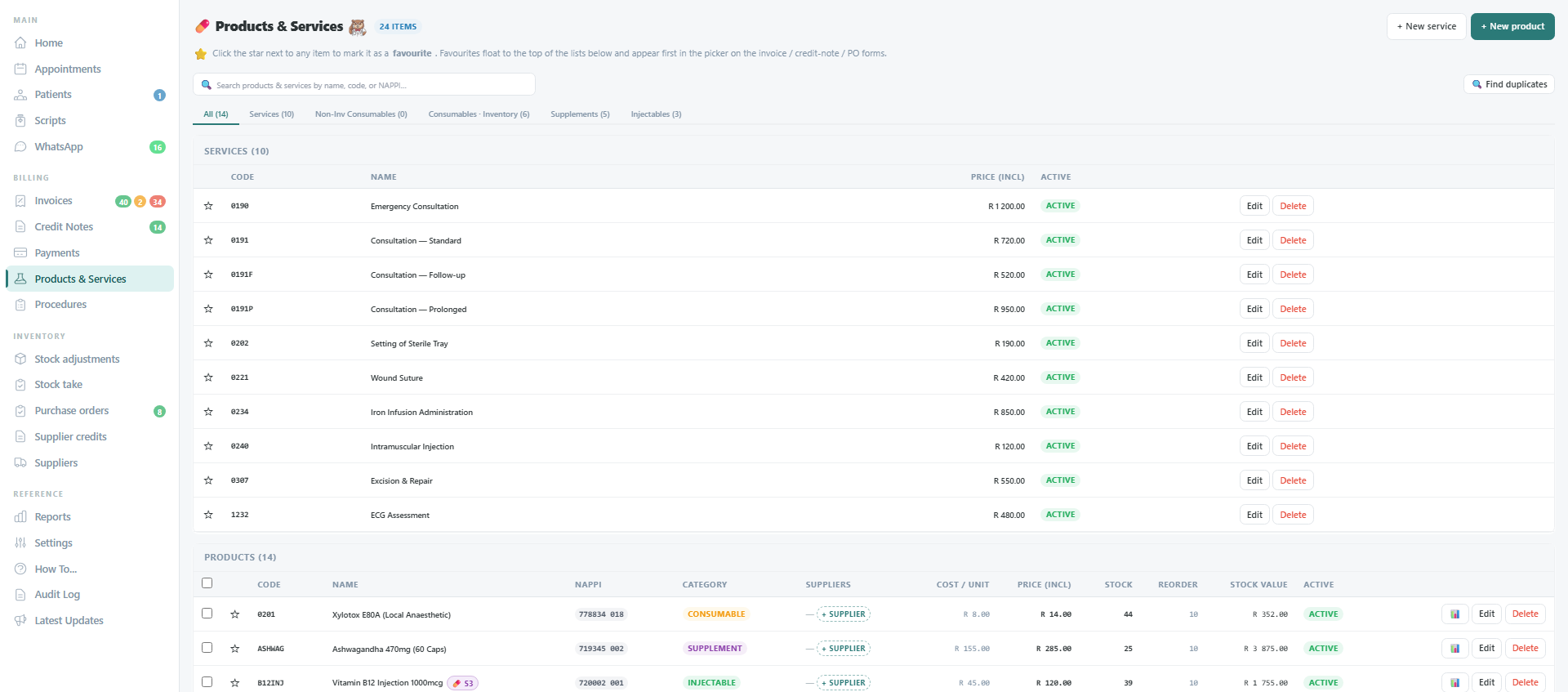Open the stock chart icon for Ashwagandha

point(1454,649)
